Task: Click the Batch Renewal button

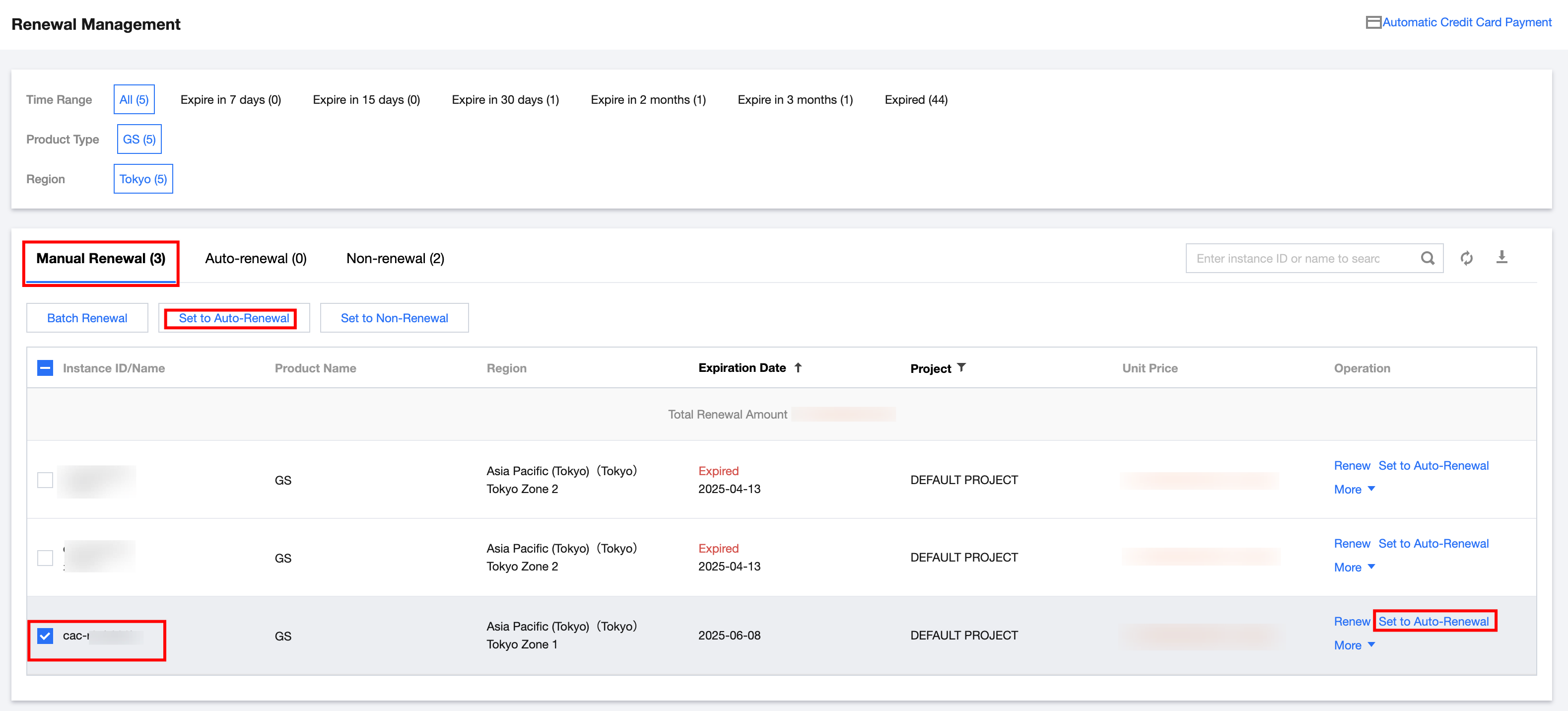Action: click(x=87, y=318)
